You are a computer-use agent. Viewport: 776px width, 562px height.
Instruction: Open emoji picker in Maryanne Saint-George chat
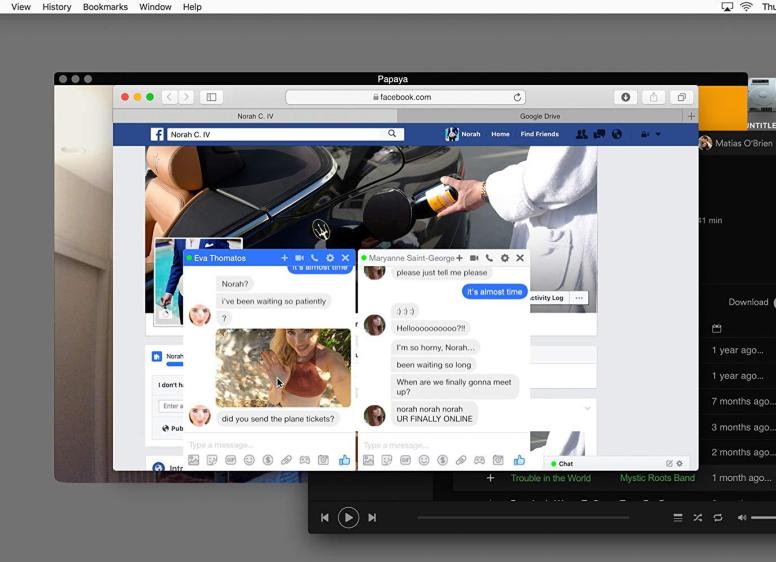424,460
